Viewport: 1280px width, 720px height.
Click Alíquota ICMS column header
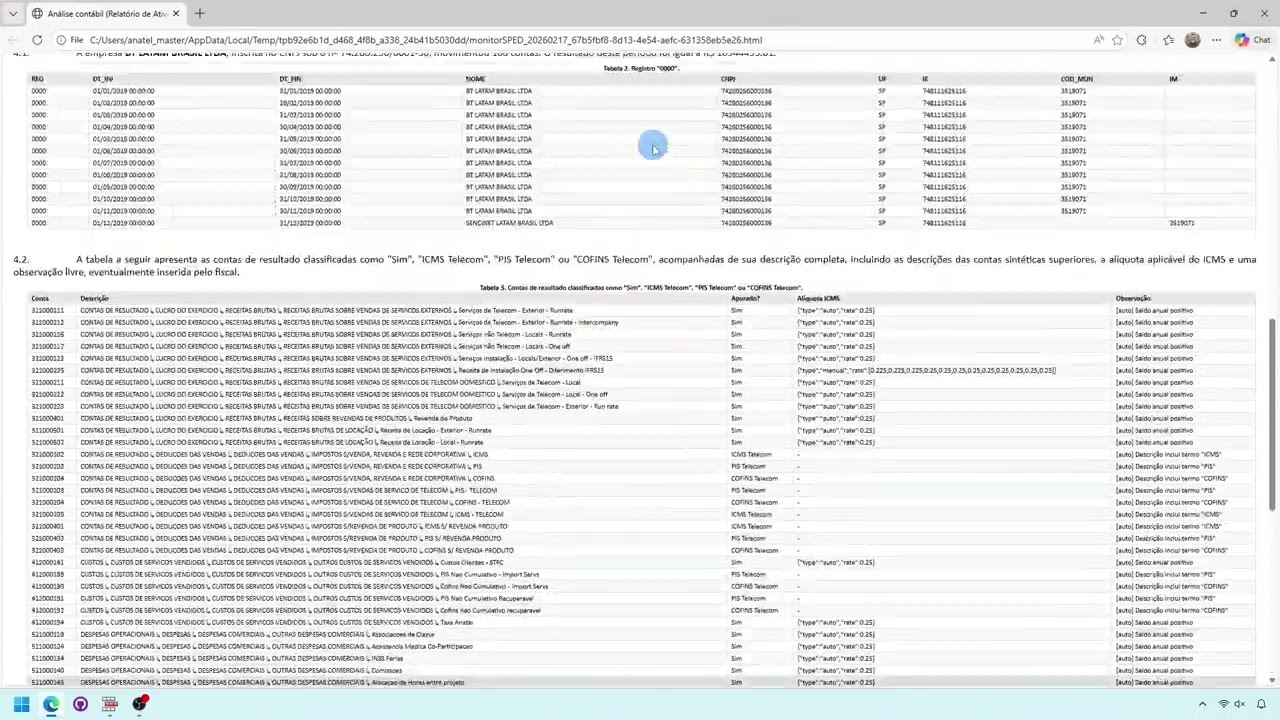[818, 298]
